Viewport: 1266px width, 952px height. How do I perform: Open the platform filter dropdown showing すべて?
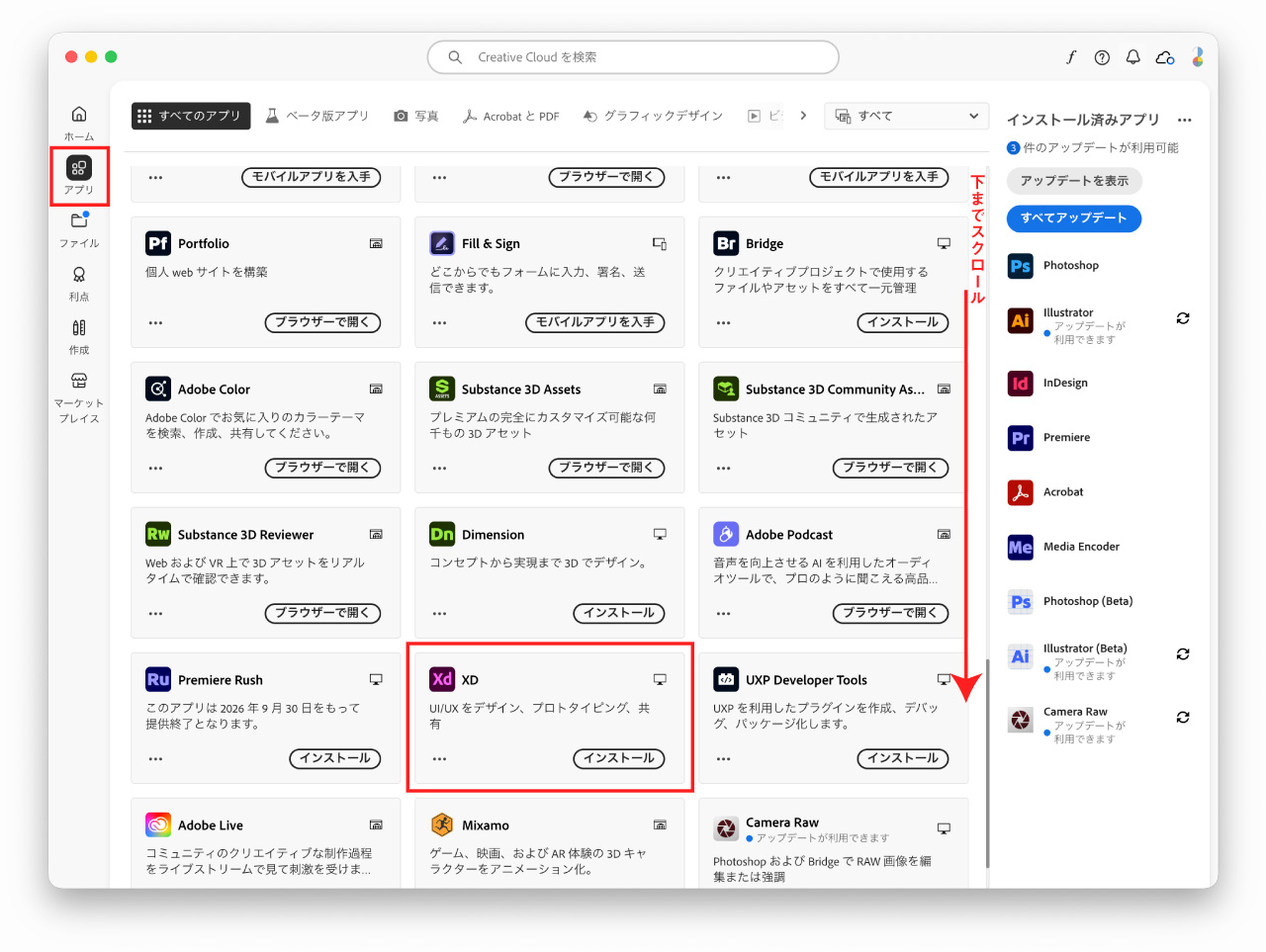click(907, 116)
